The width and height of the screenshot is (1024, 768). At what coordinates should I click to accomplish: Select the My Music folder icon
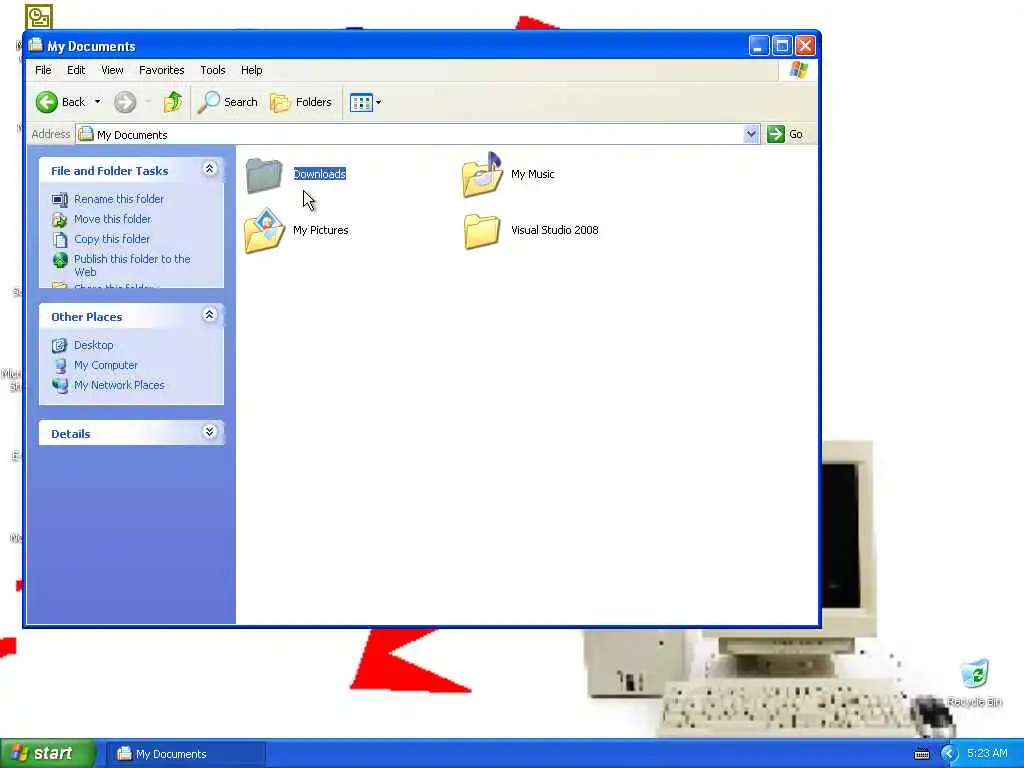pyautogui.click(x=483, y=174)
